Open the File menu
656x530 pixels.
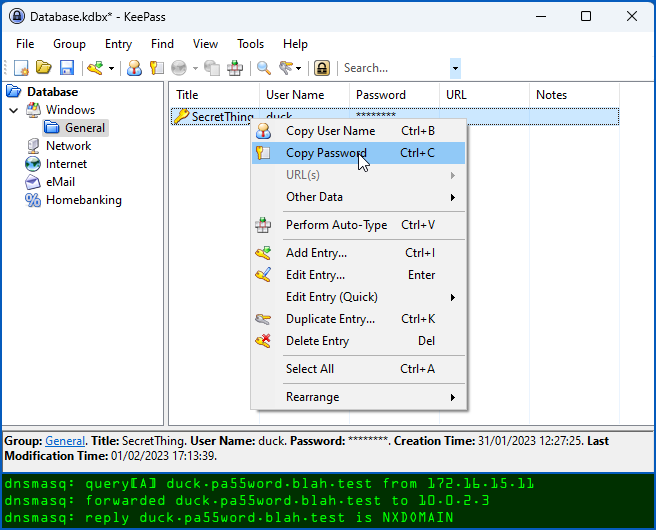pyautogui.click(x=25, y=44)
